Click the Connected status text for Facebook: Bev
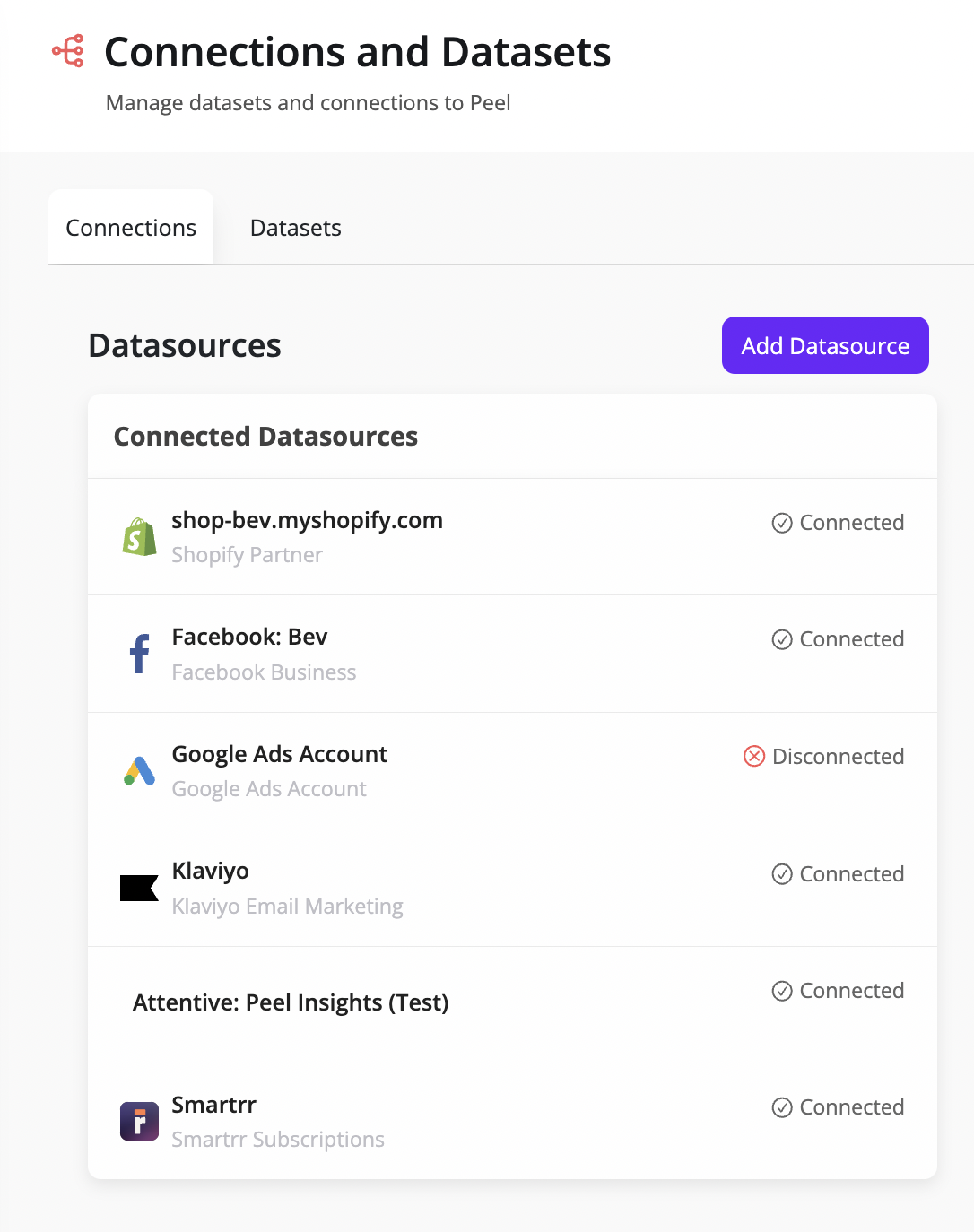The height and width of the screenshot is (1232, 974). [x=852, y=639]
